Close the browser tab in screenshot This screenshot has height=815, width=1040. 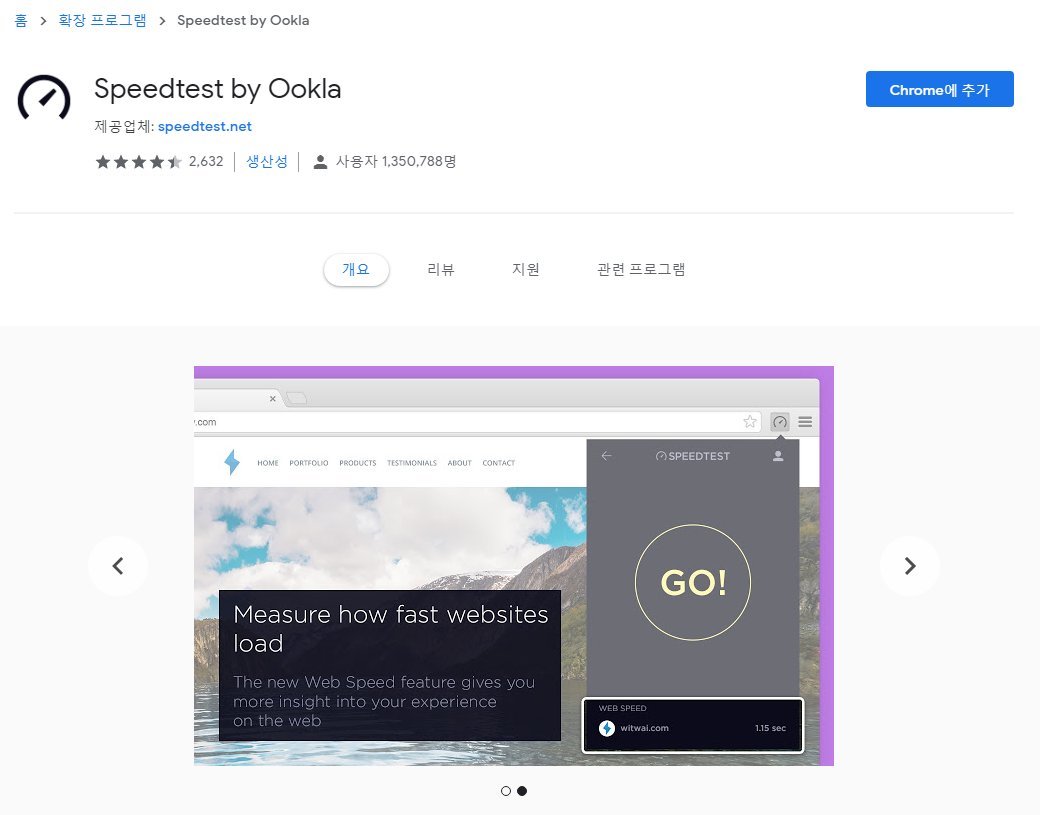(x=273, y=399)
